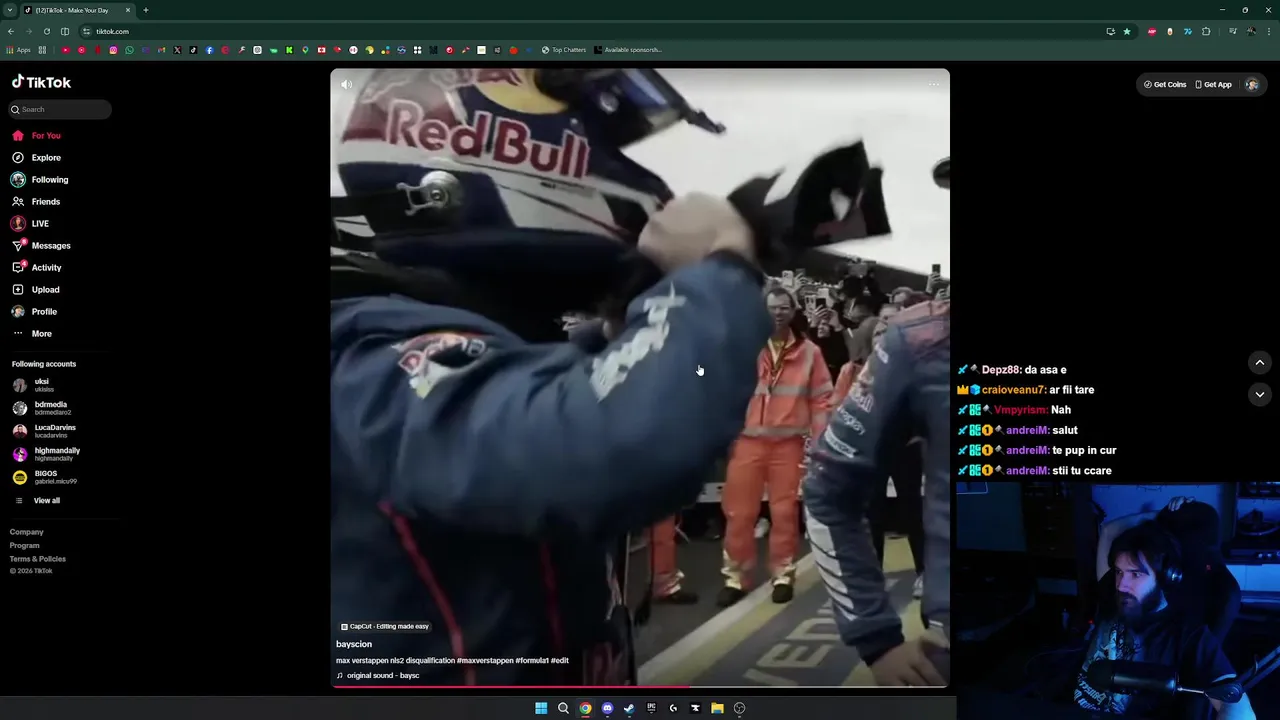1280x720 pixels.
Task: Mute the video with speaker icon
Action: click(x=346, y=84)
